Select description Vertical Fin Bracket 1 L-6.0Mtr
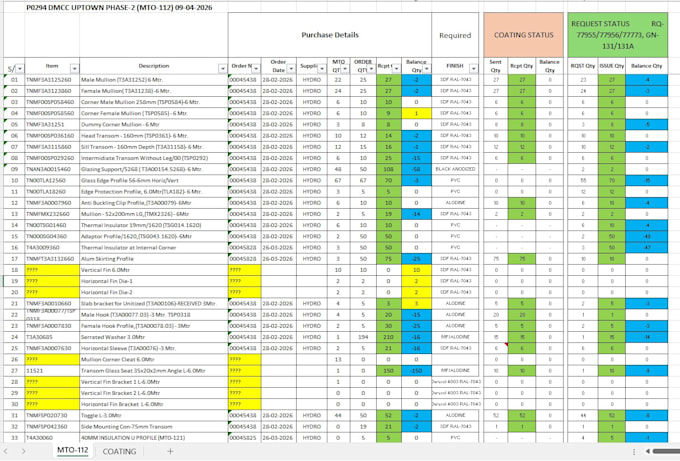 [154, 382]
